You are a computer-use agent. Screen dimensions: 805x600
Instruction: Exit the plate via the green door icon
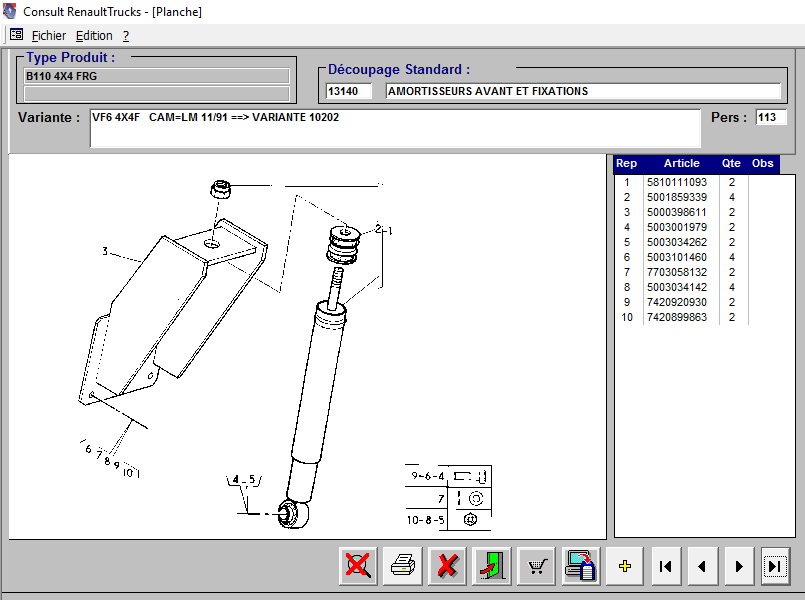(492, 566)
